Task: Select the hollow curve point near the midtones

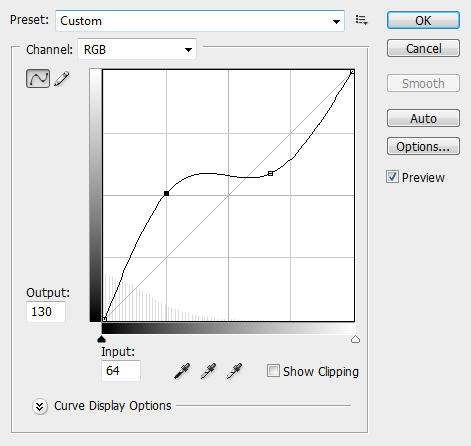Action: click(271, 173)
